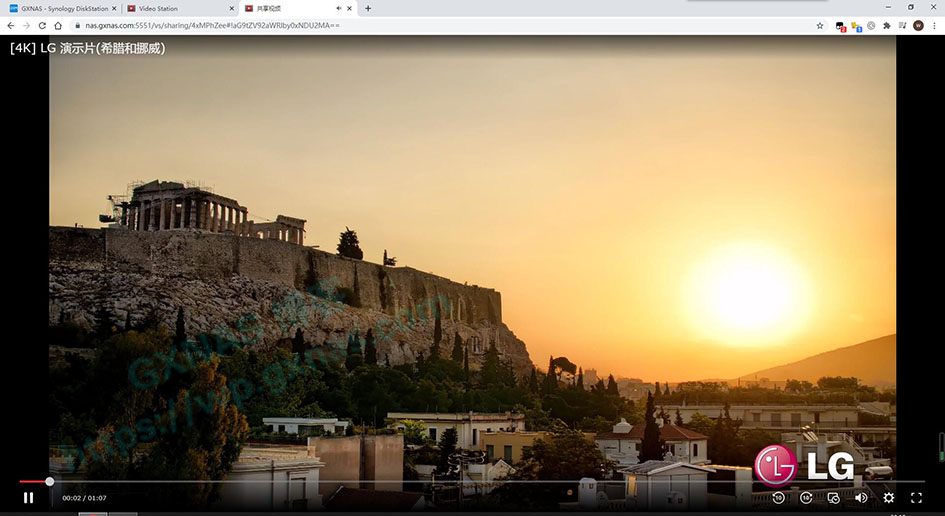945x516 pixels.
Task: Enter fullscreen mode
Action: pos(916,497)
